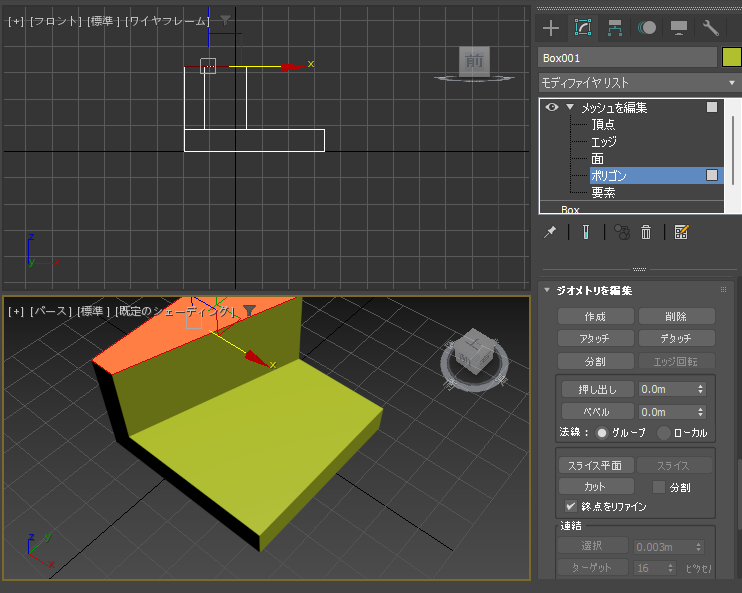Image resolution: width=742 pixels, height=593 pixels.
Task: Click the filter funnel icon in perspective viewport
Action: coord(249,310)
